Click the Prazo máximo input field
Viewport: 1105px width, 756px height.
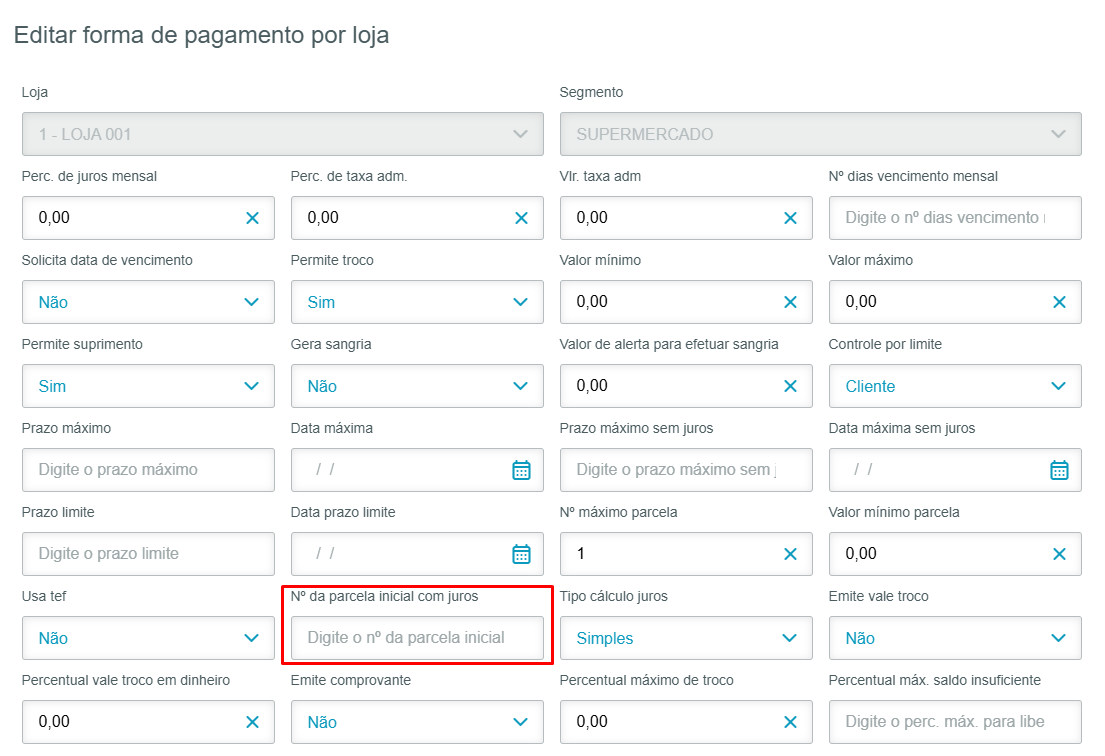click(148, 470)
